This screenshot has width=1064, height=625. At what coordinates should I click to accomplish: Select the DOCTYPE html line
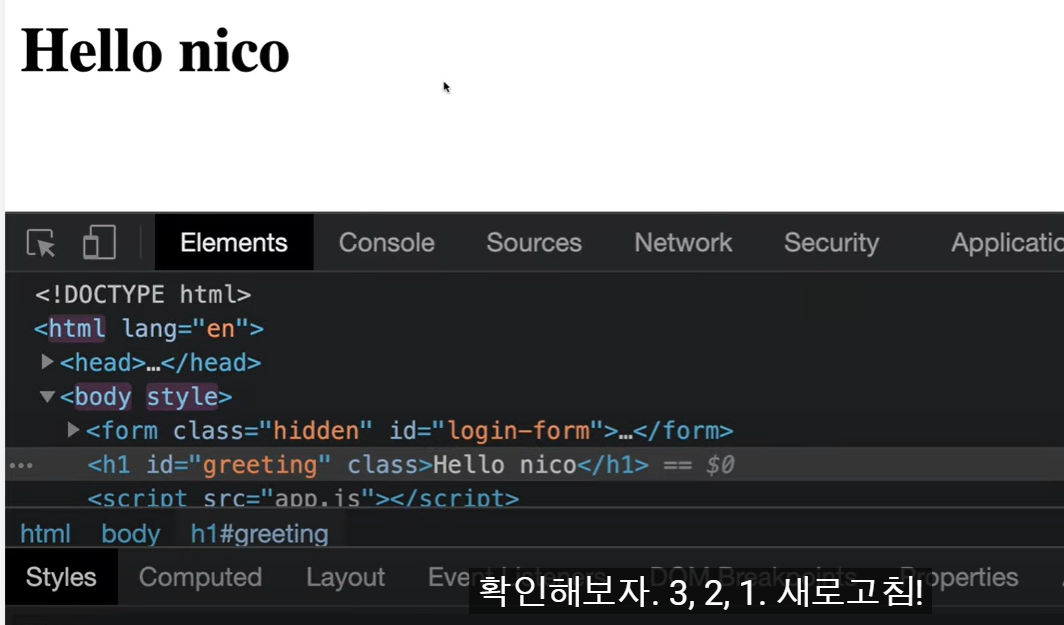click(143, 295)
